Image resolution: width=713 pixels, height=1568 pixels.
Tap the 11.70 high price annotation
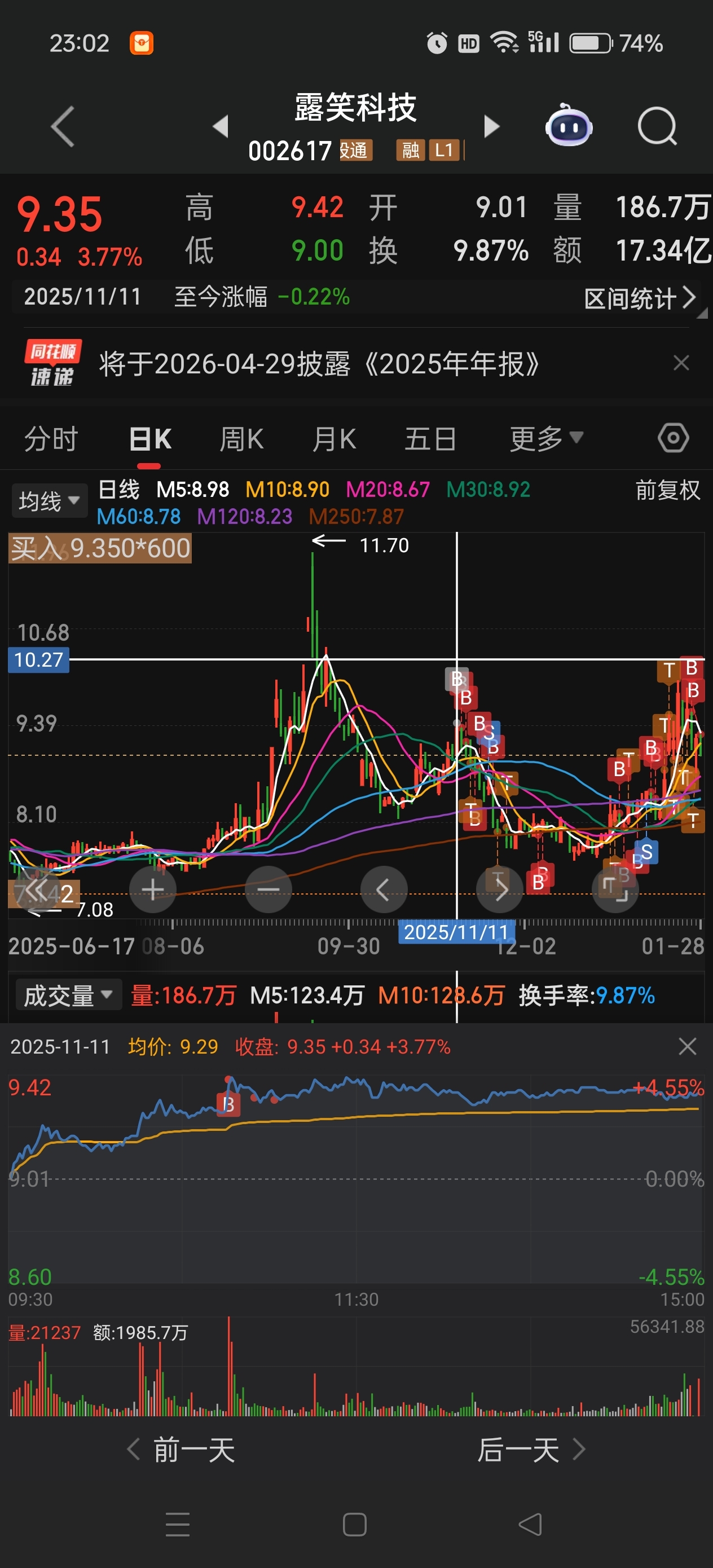coord(384,545)
